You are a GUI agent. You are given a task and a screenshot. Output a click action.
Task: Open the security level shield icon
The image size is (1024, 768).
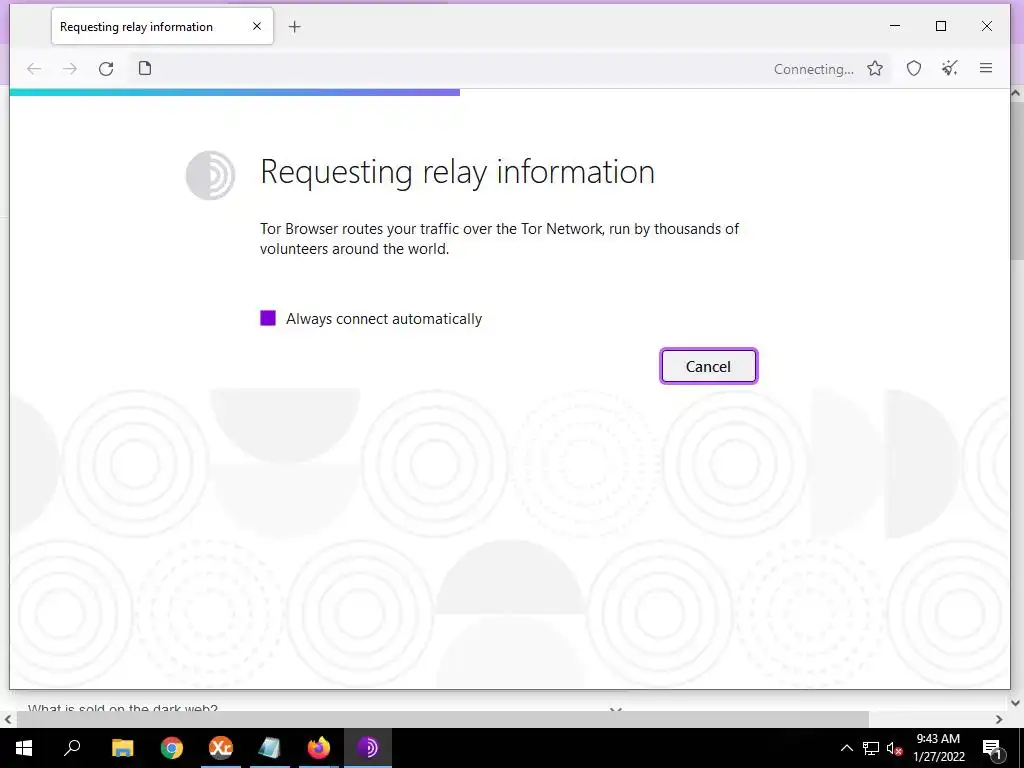coord(914,69)
